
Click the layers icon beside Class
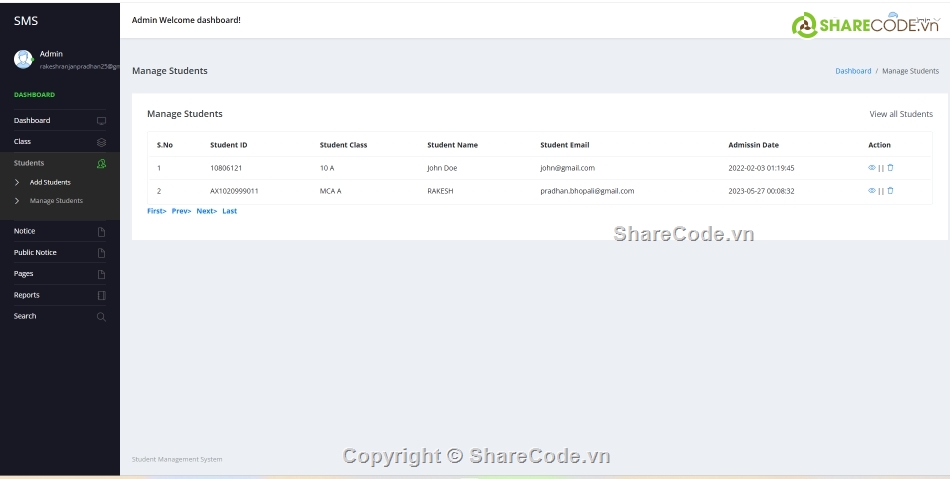(x=101, y=142)
